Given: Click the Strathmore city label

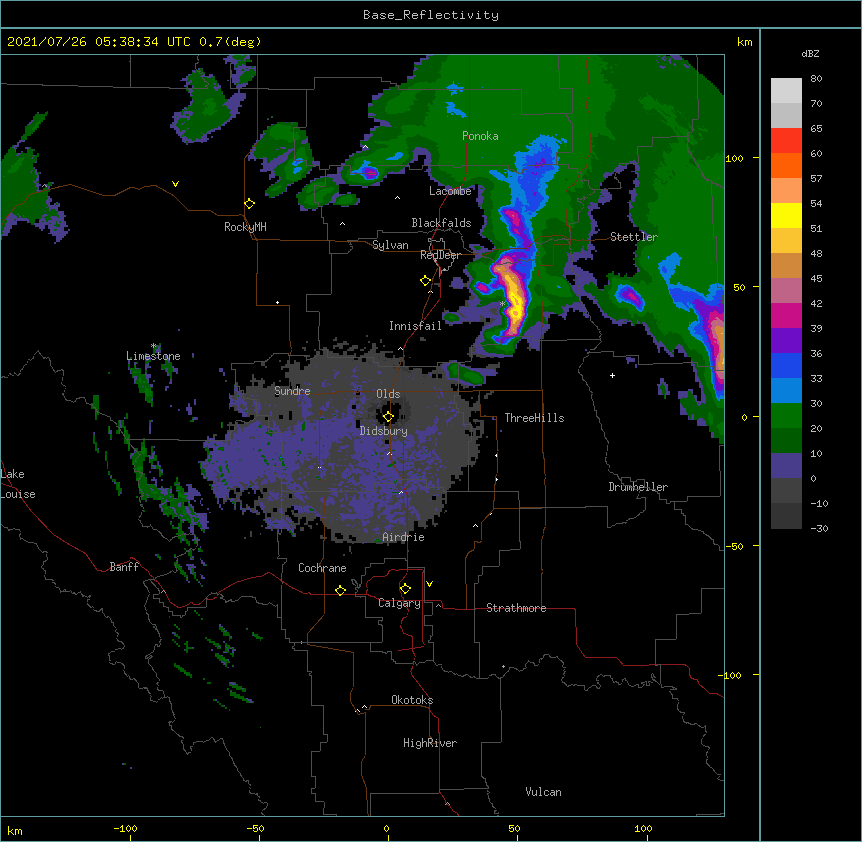Looking at the screenshot, I should click(516, 608).
